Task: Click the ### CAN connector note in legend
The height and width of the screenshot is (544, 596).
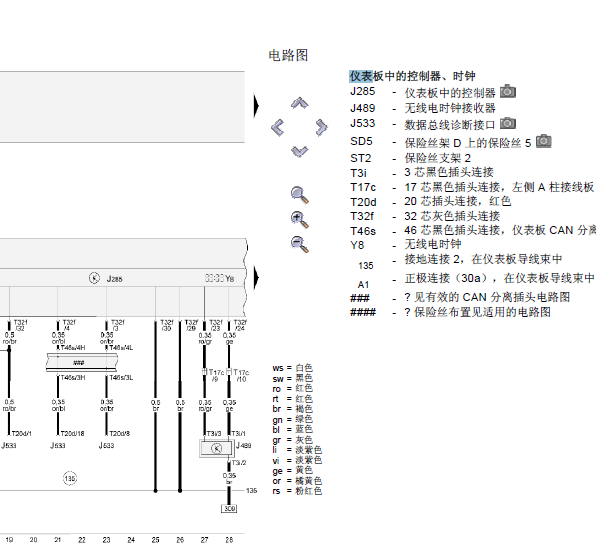Action: 460,297
